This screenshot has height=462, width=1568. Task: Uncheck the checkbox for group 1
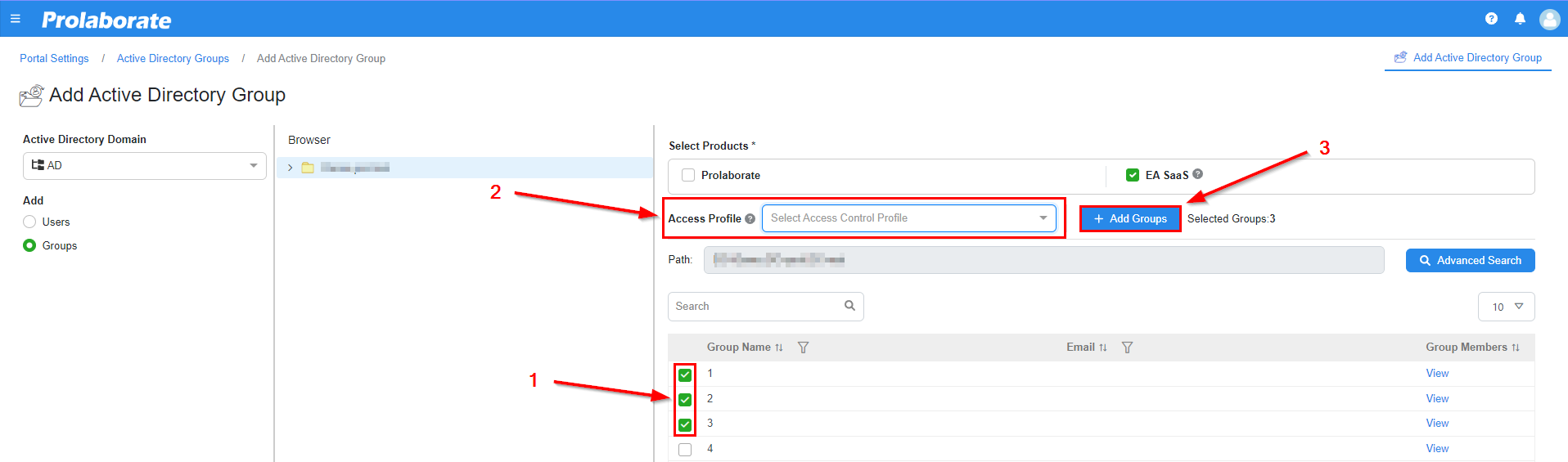pos(685,375)
